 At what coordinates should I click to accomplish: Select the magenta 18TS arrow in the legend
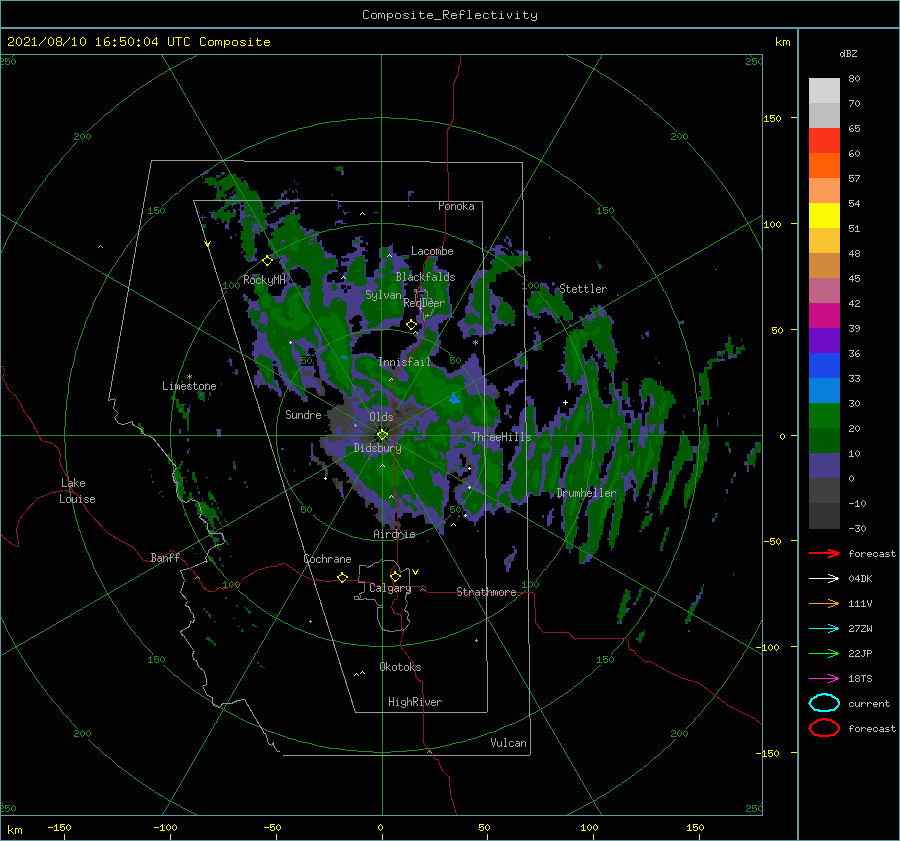coord(824,679)
